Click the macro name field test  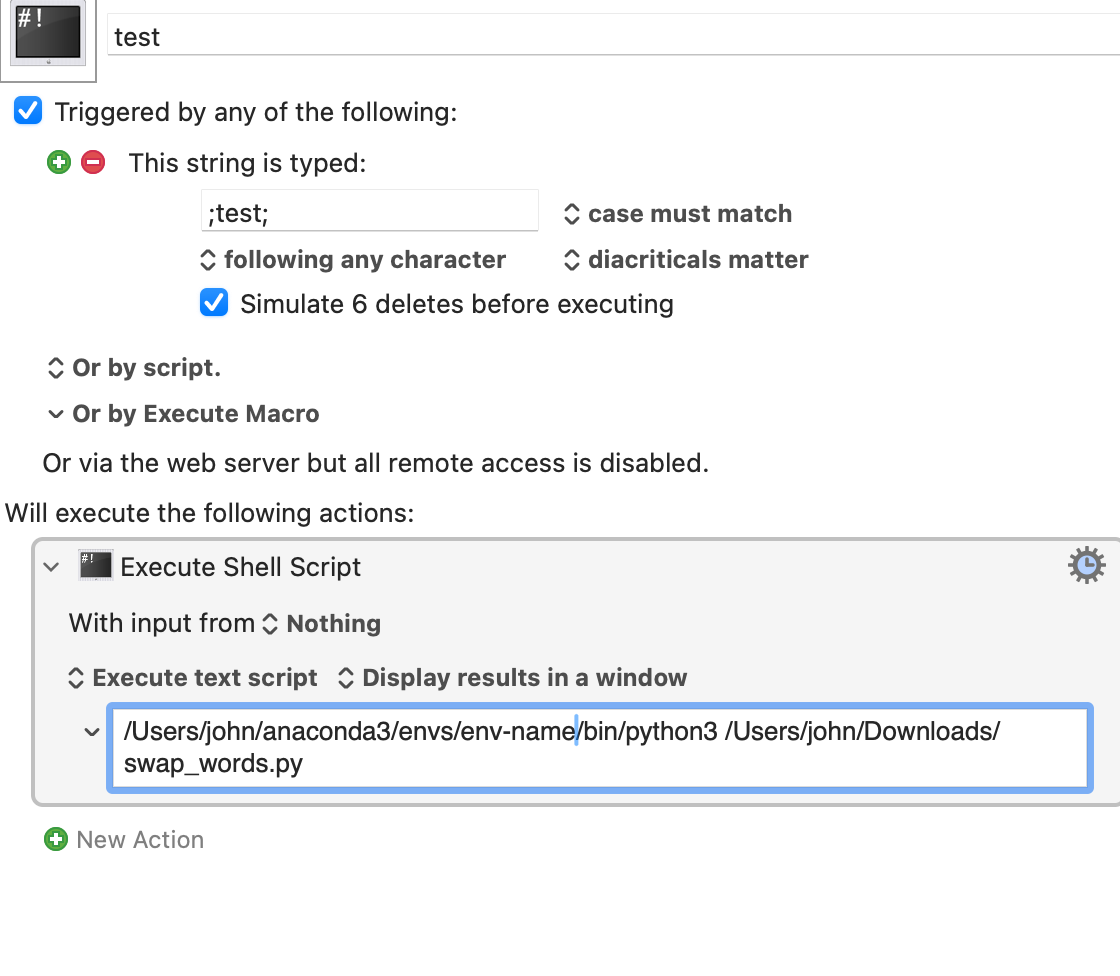(613, 36)
